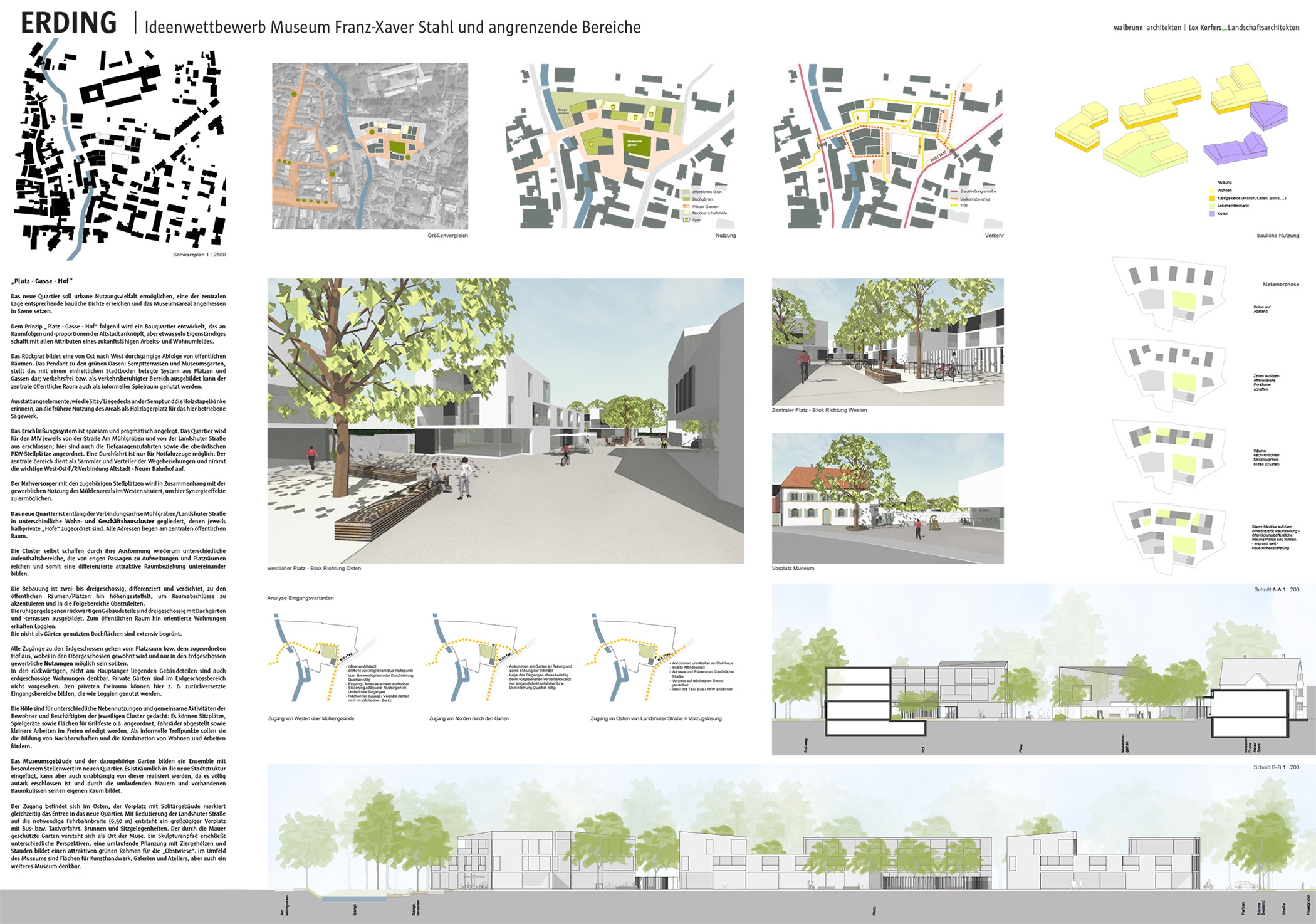The height and width of the screenshot is (924, 1316).
Task: Click the 'Nachbarschaftshöfe' legend swatch
Action: [x=686, y=213]
